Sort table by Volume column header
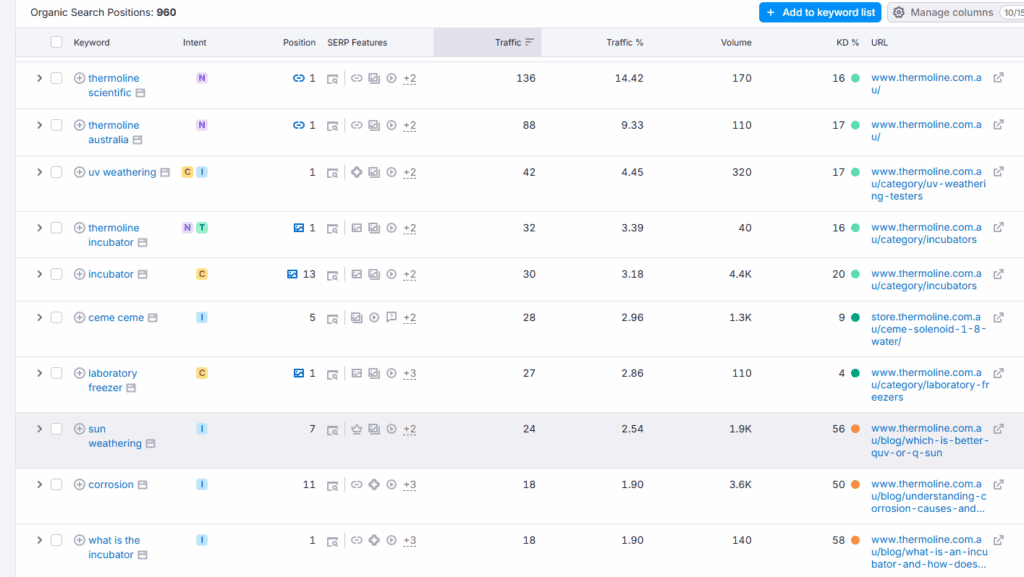Viewport: 1024px width, 577px height. (x=735, y=43)
